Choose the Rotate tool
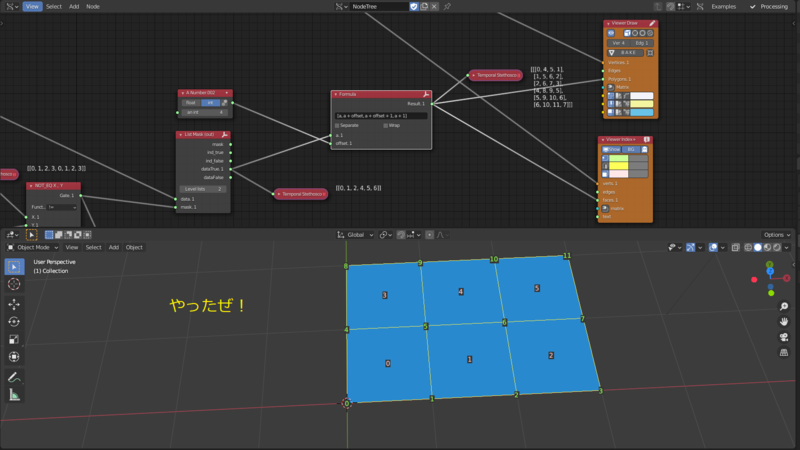 pos(14,322)
